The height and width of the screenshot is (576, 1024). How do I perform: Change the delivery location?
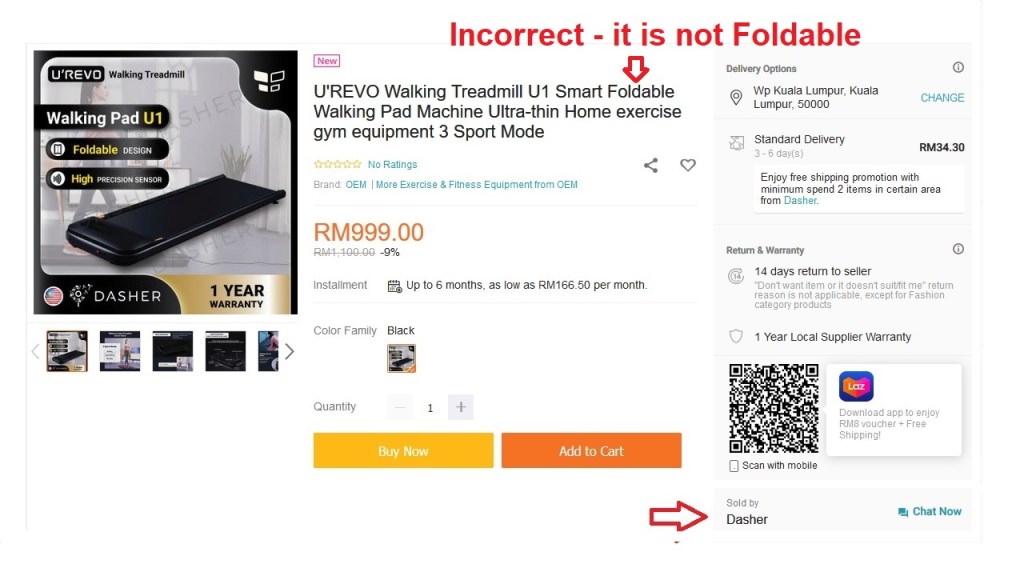(942, 97)
